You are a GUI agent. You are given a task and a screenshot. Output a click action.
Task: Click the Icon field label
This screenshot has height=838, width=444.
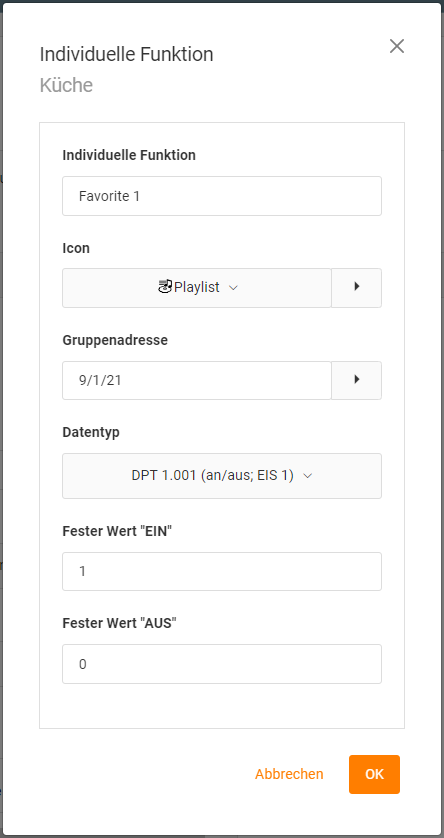pos(76,248)
